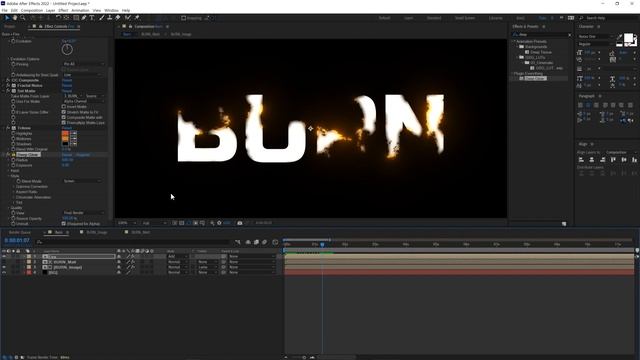Screen dimensions: 640x360
Task: Align layers left in Align panel
Action: tap(581, 160)
